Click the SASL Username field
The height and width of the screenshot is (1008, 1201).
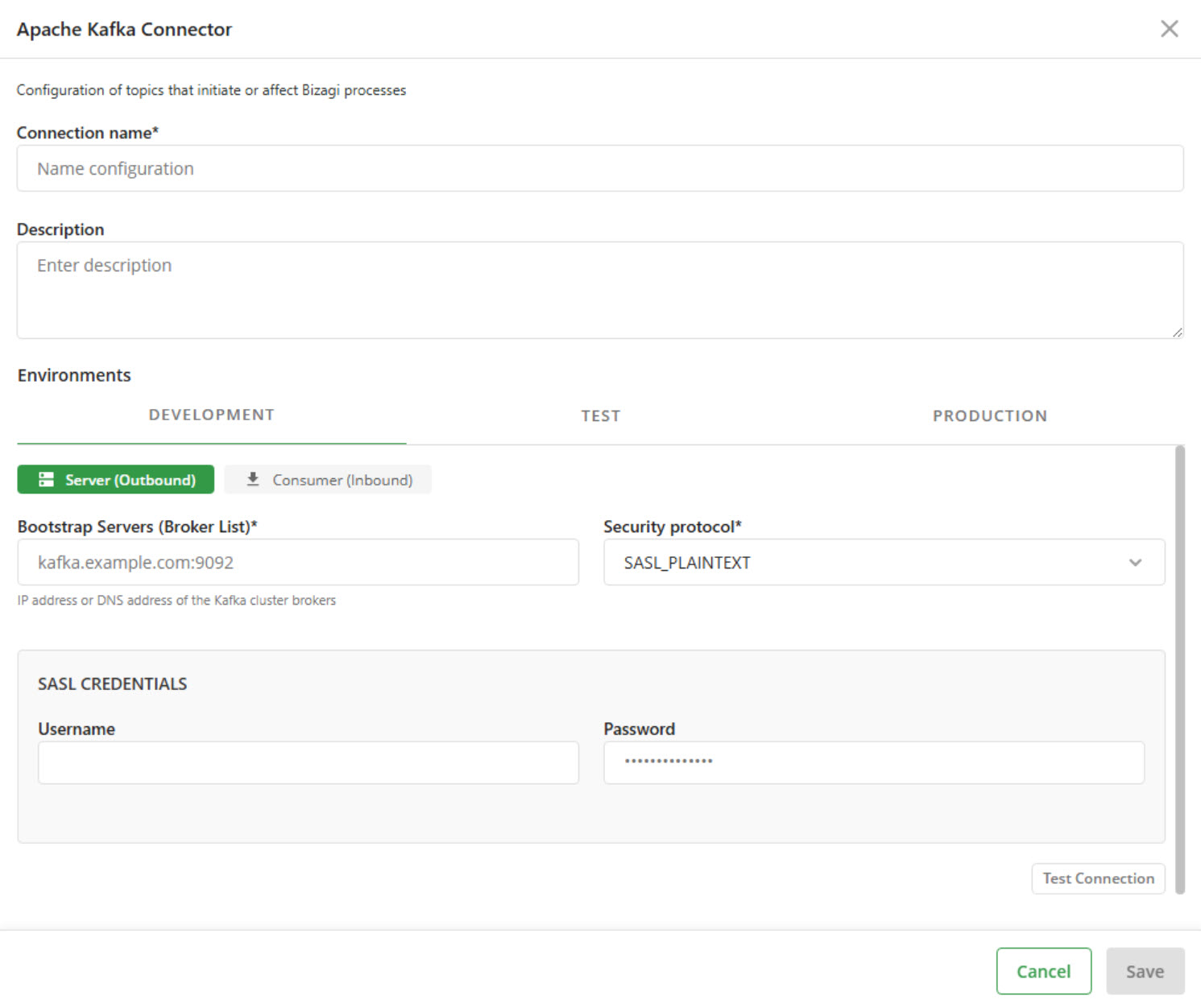[309, 762]
